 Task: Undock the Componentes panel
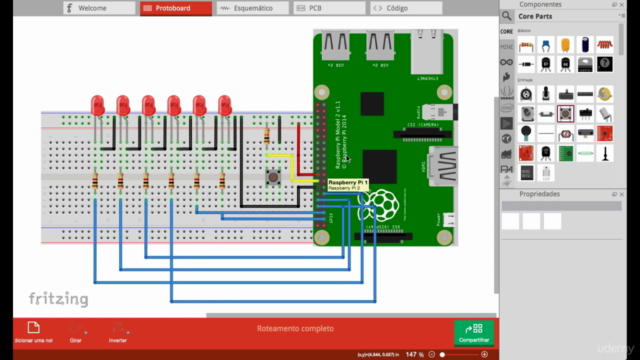point(614,4)
